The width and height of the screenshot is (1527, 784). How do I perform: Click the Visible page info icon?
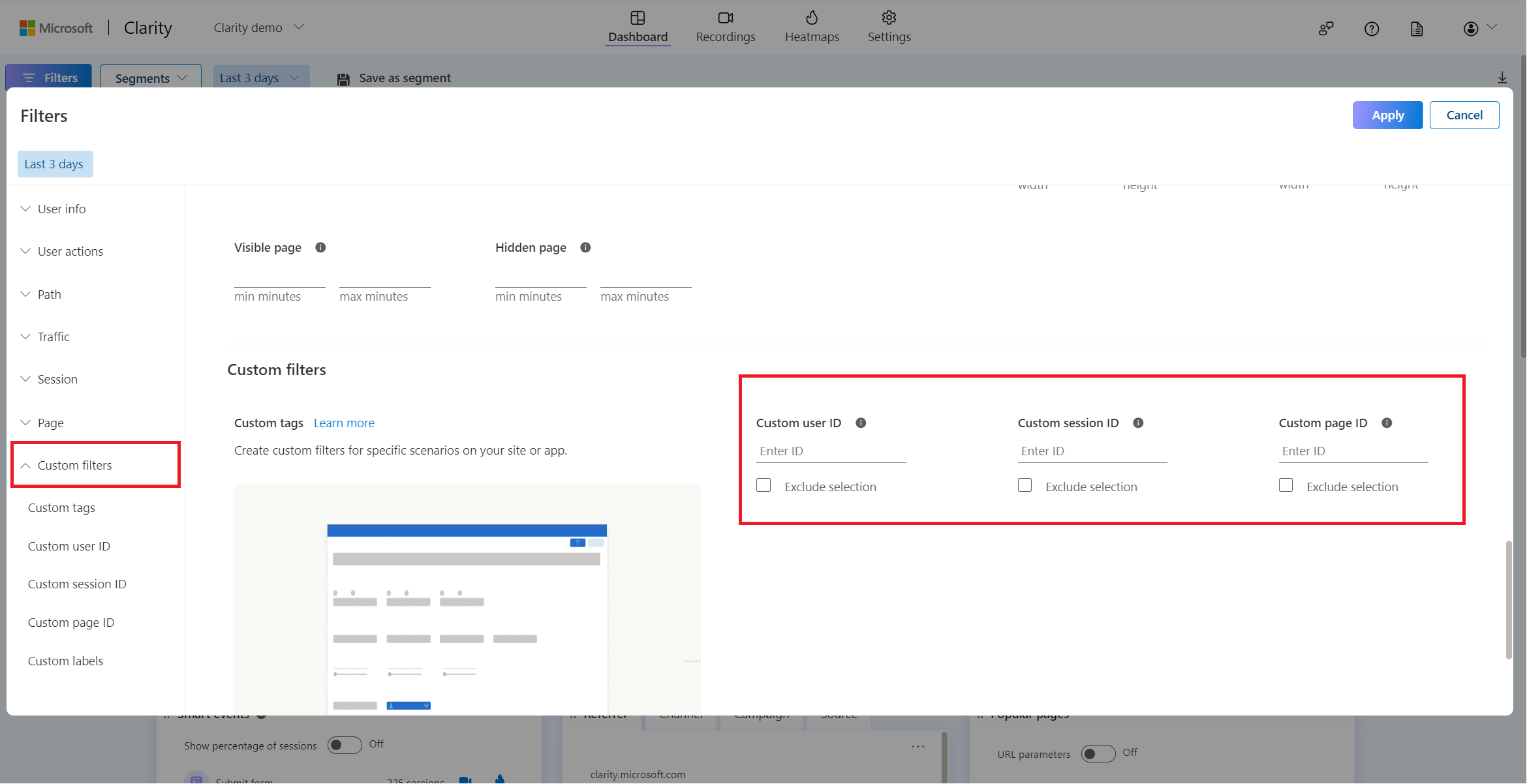point(320,247)
